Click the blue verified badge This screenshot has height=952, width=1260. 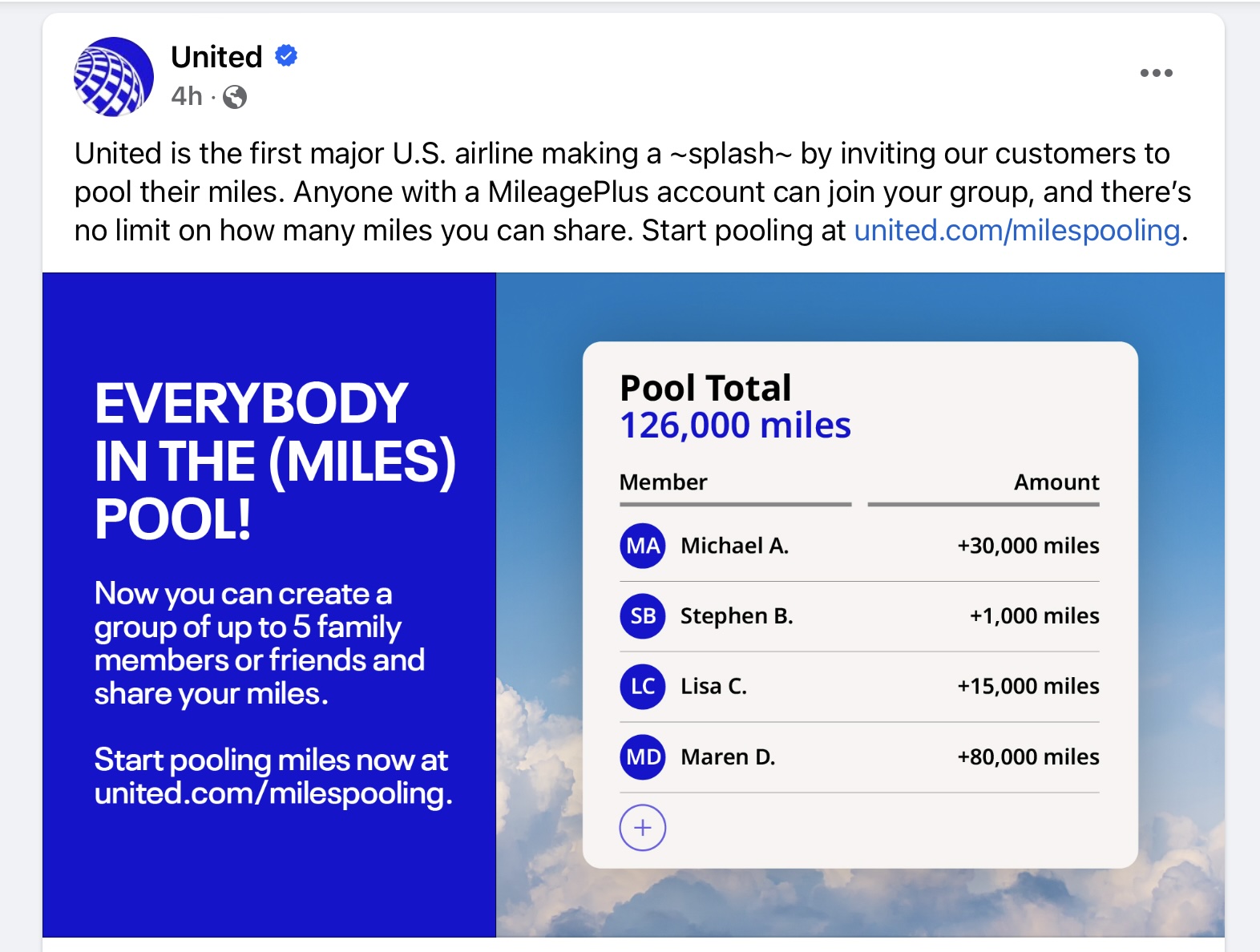286,56
